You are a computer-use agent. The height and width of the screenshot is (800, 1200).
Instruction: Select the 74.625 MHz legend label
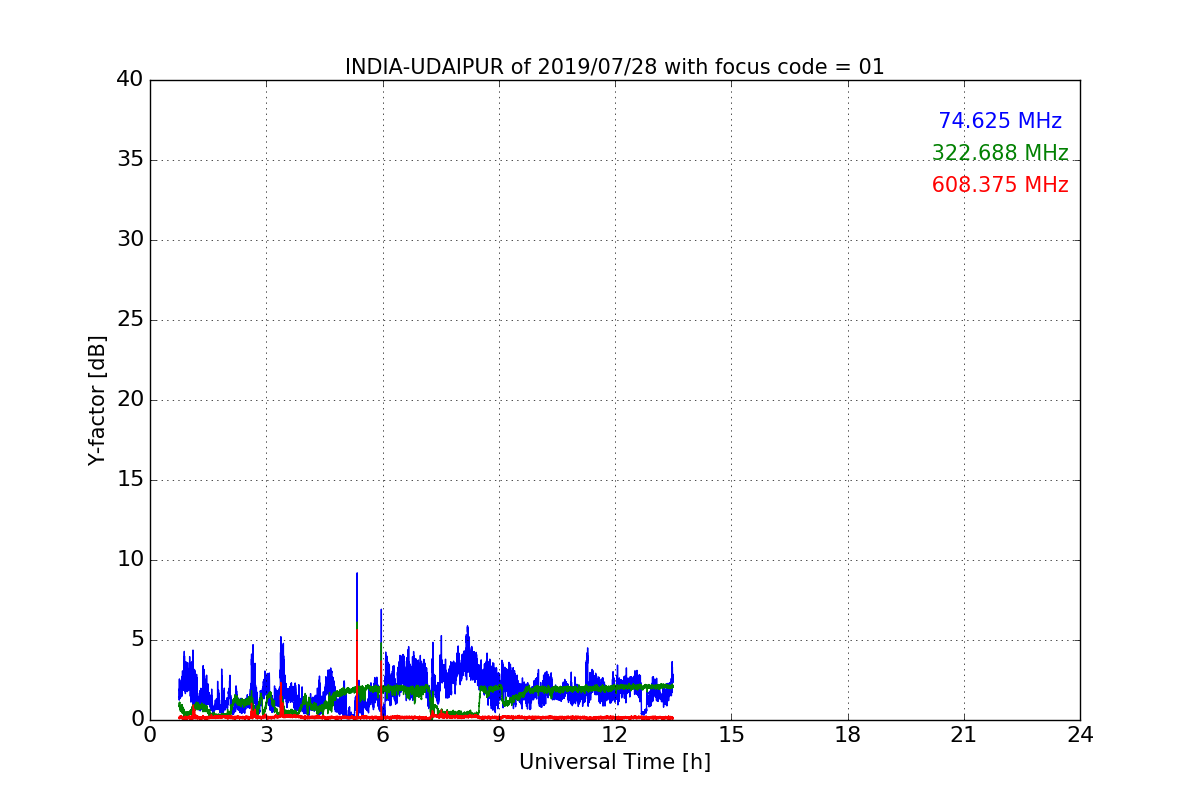(x=1000, y=121)
